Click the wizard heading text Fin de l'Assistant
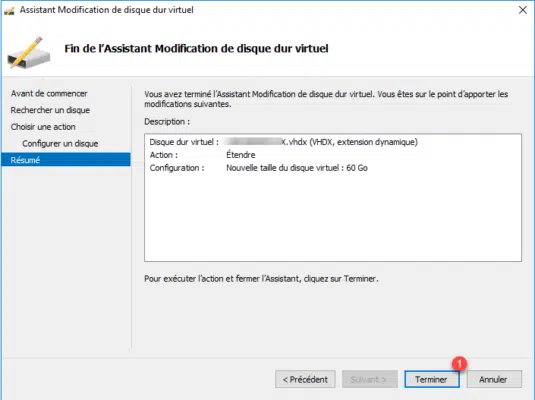The width and height of the screenshot is (535, 400). [196, 48]
